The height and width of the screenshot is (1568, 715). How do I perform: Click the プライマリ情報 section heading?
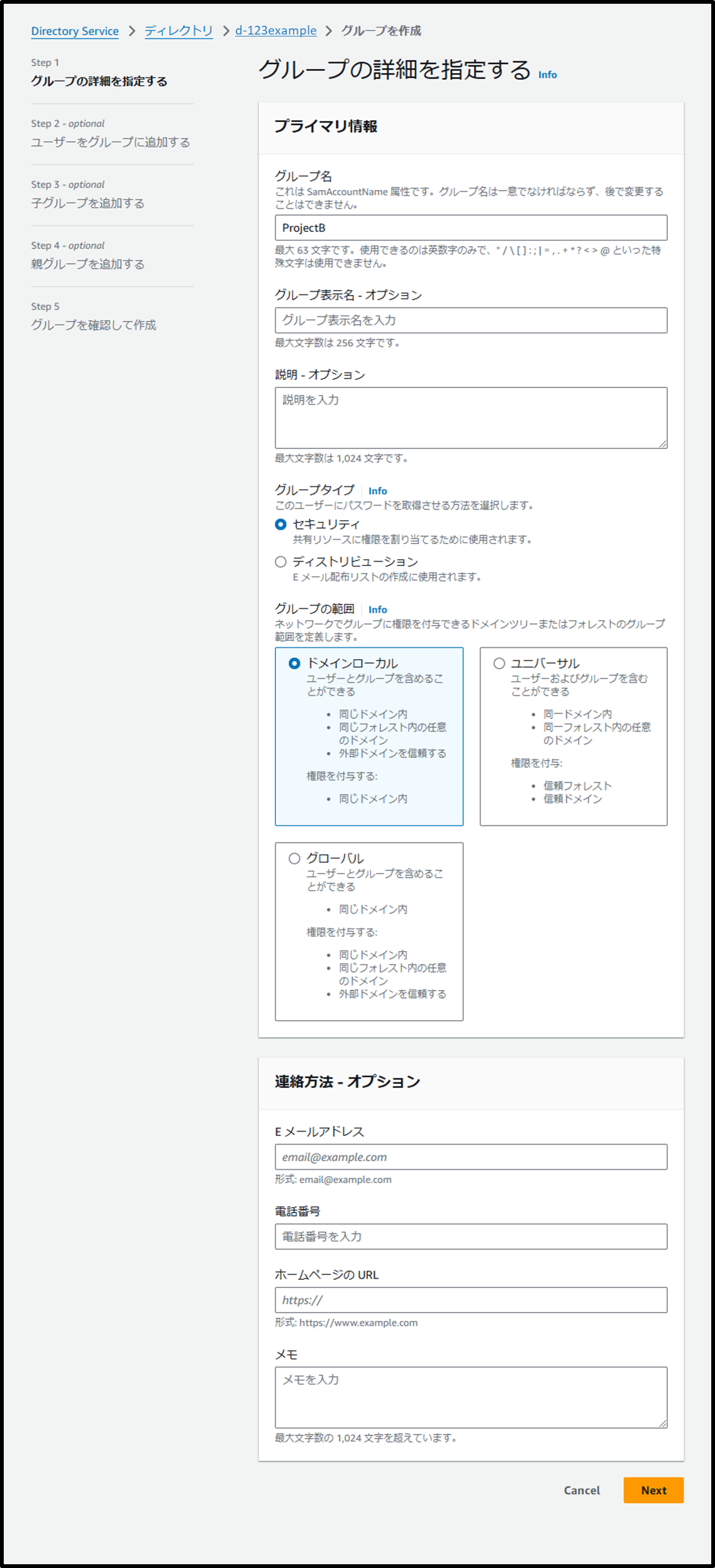[326, 126]
